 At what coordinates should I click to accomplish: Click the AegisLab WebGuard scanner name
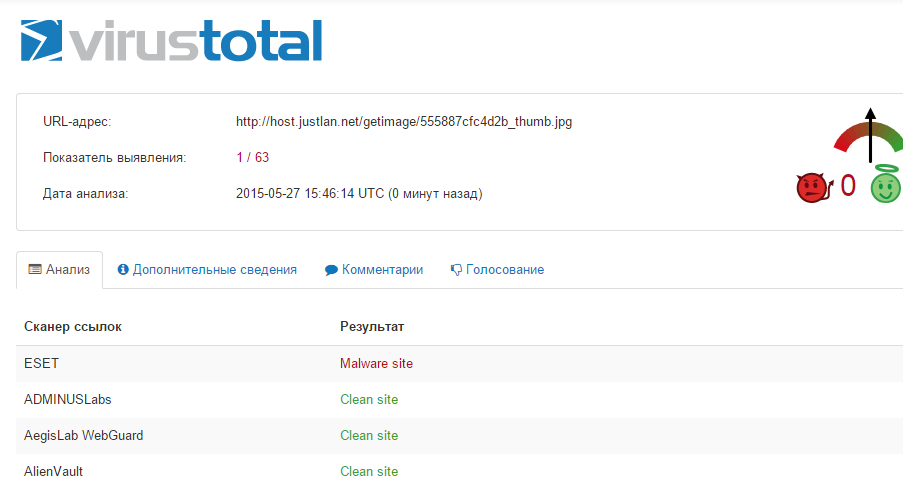84,435
